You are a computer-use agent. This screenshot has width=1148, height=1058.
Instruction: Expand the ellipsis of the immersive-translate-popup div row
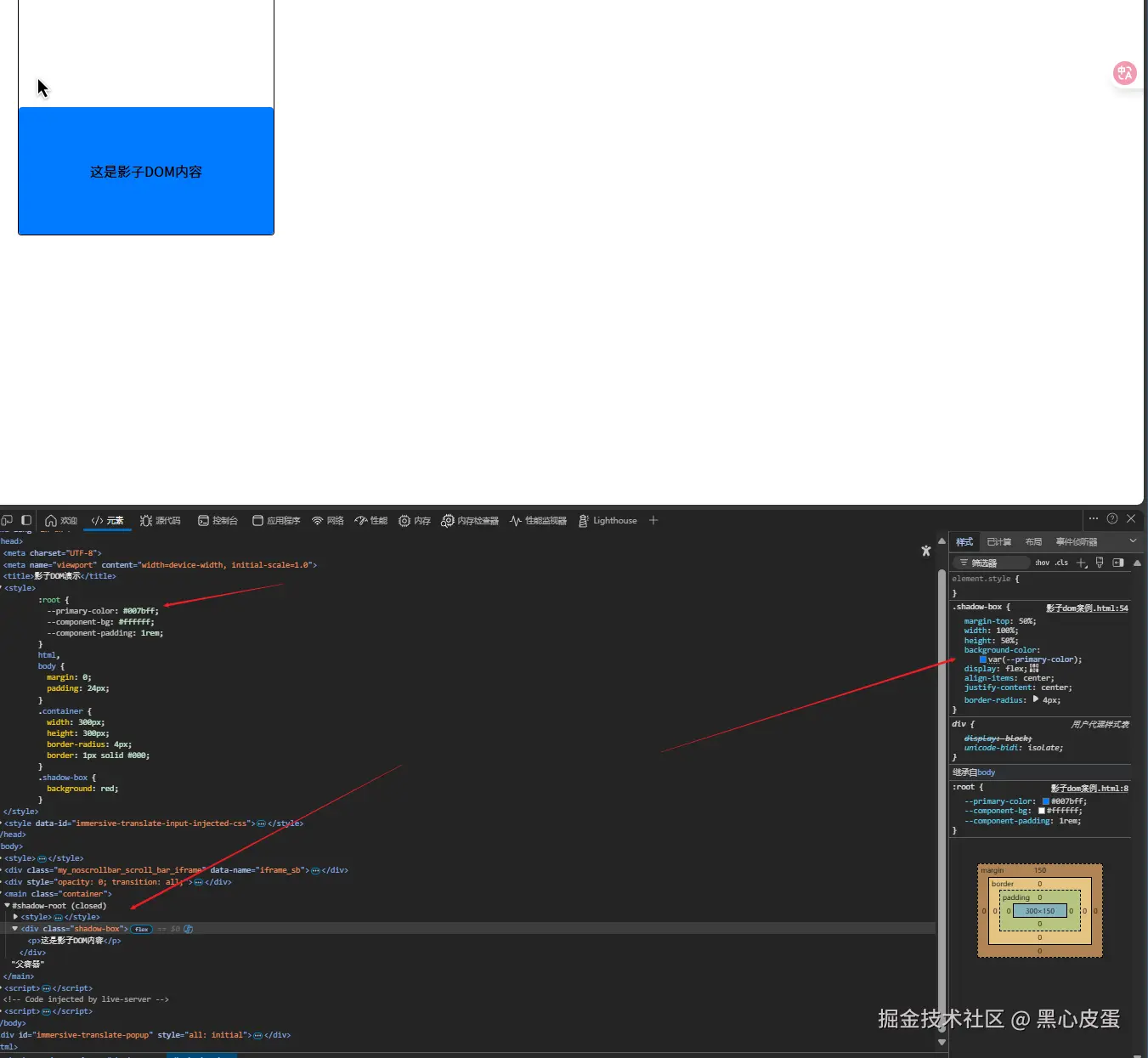(x=257, y=1035)
